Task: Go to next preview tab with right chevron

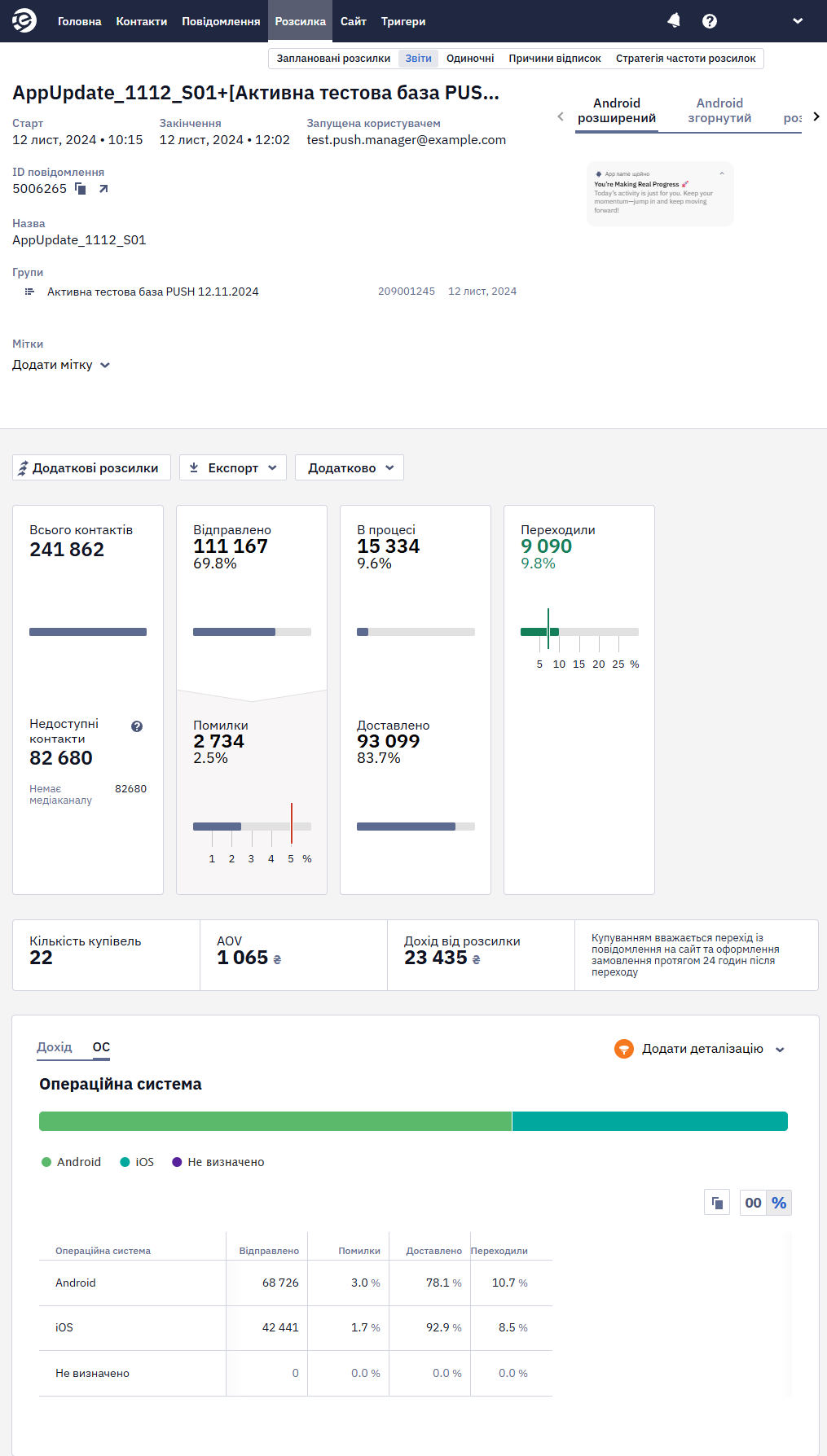Action: [816, 116]
